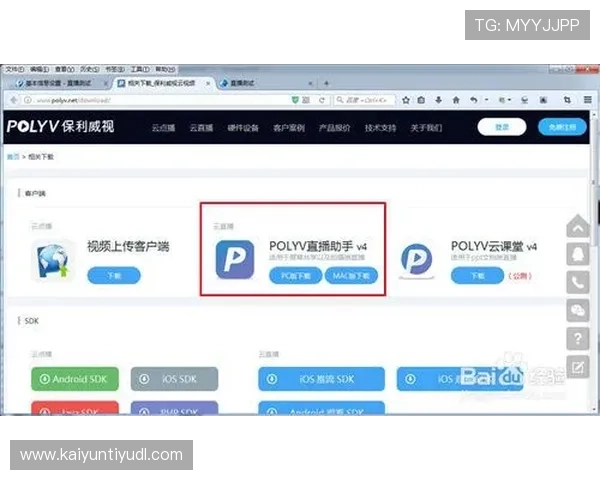Open the Firefox hamburger menu
The image size is (600, 480).
[x=588, y=100]
